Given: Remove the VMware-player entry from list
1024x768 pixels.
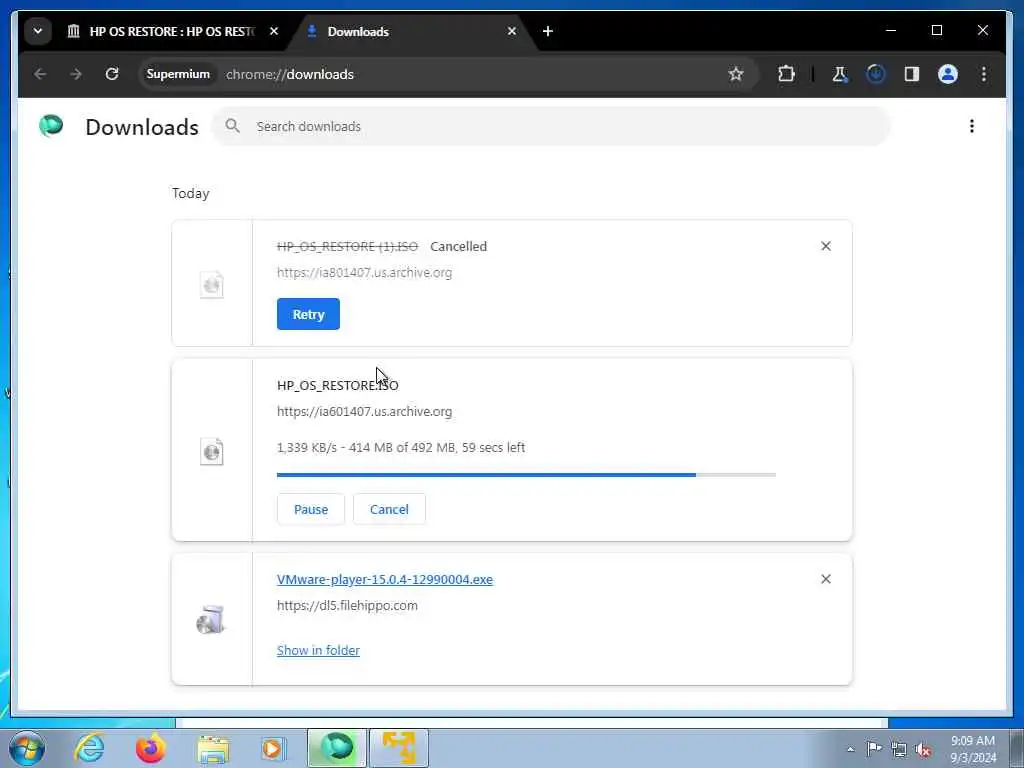Looking at the screenshot, I should [x=825, y=579].
